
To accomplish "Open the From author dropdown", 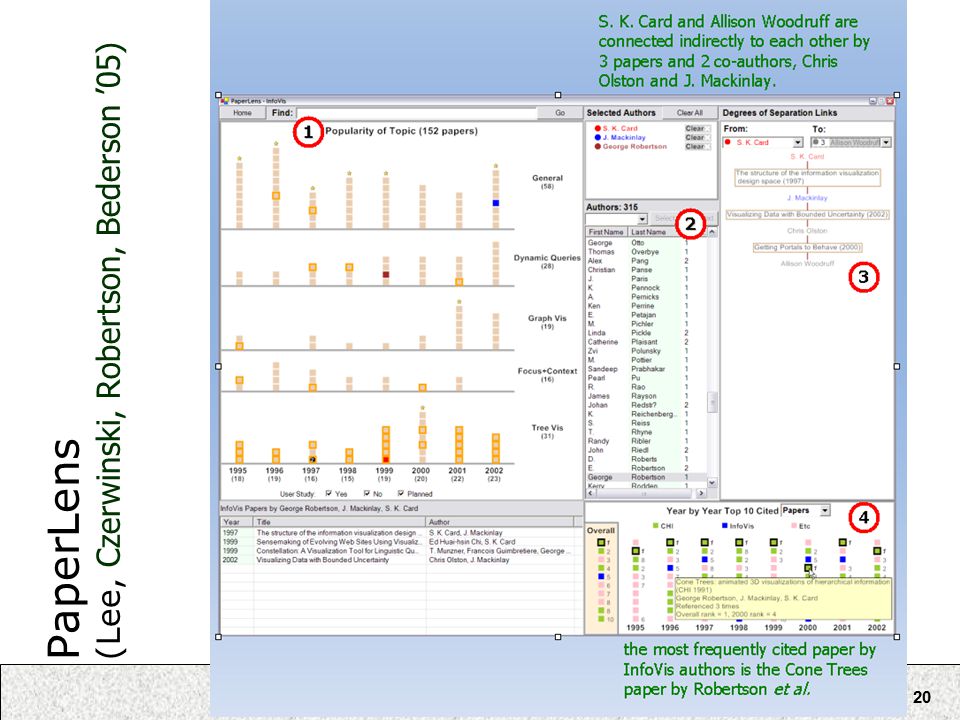I will (797, 143).
